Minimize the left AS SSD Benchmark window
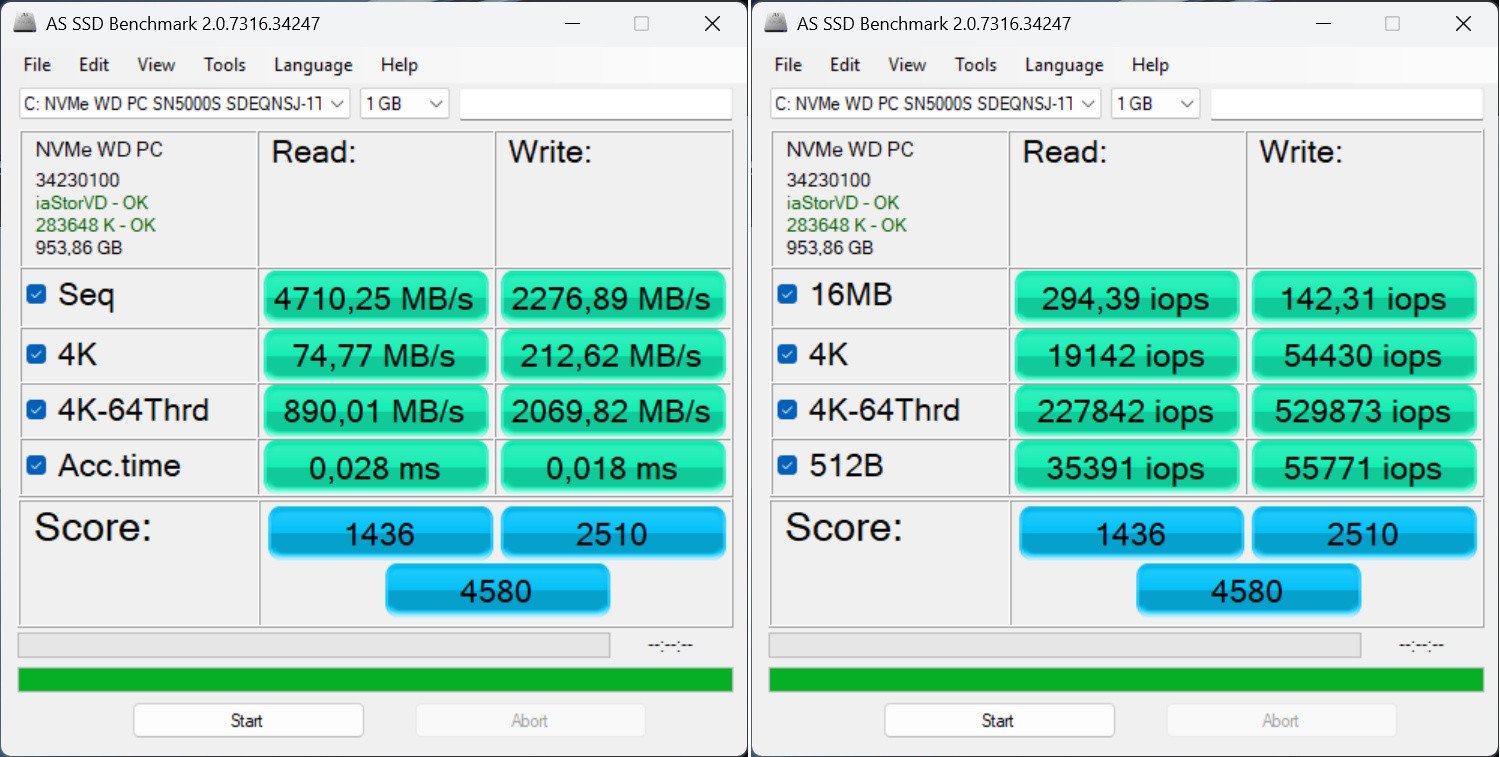 [x=571, y=24]
